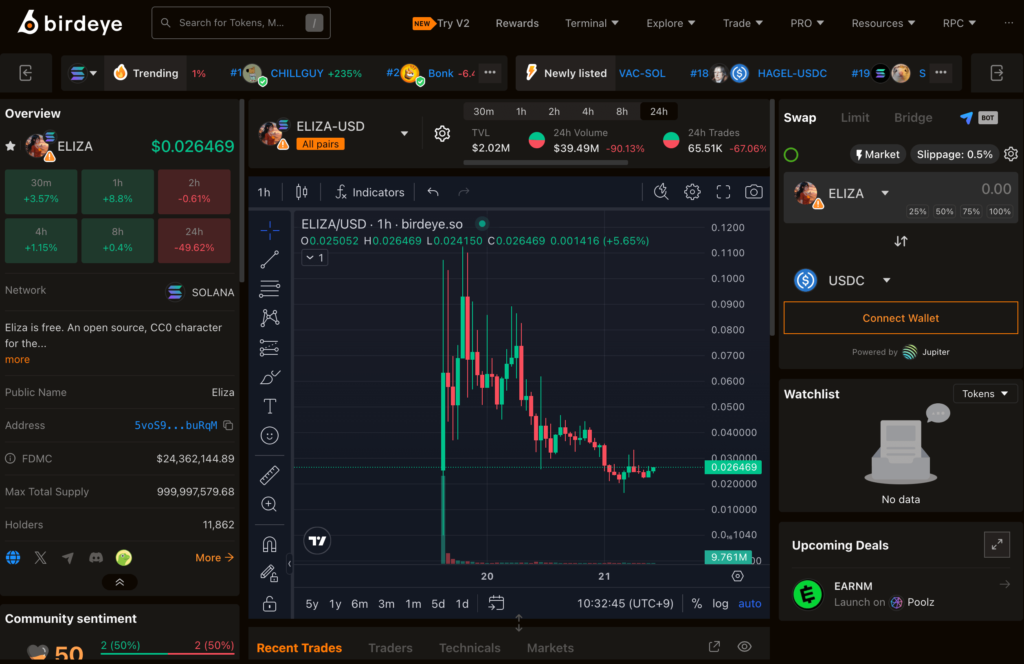Click the chart snapshot camera icon
The width and height of the screenshot is (1024, 664).
click(754, 192)
